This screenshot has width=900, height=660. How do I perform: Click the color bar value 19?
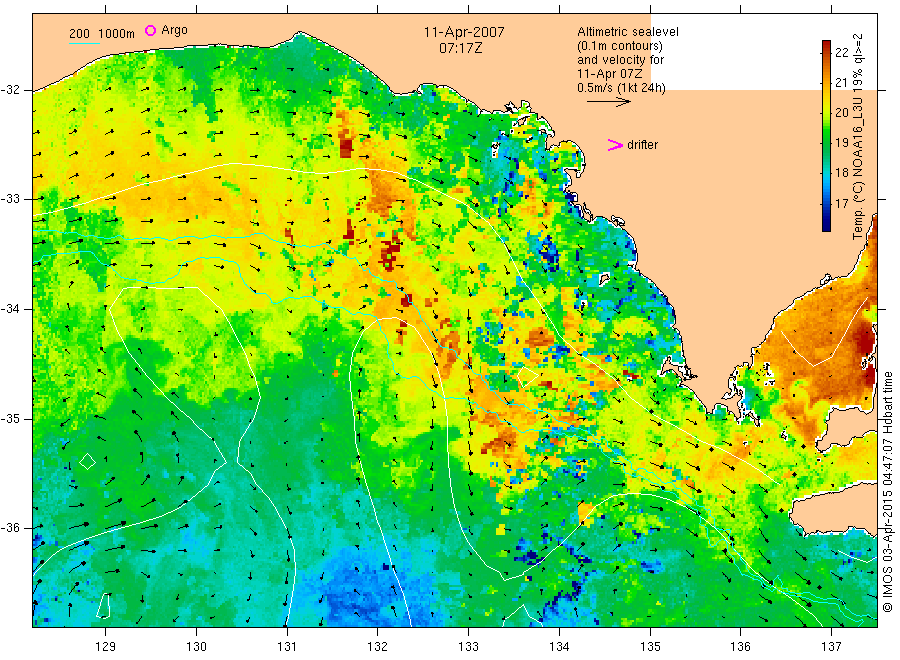click(x=841, y=142)
